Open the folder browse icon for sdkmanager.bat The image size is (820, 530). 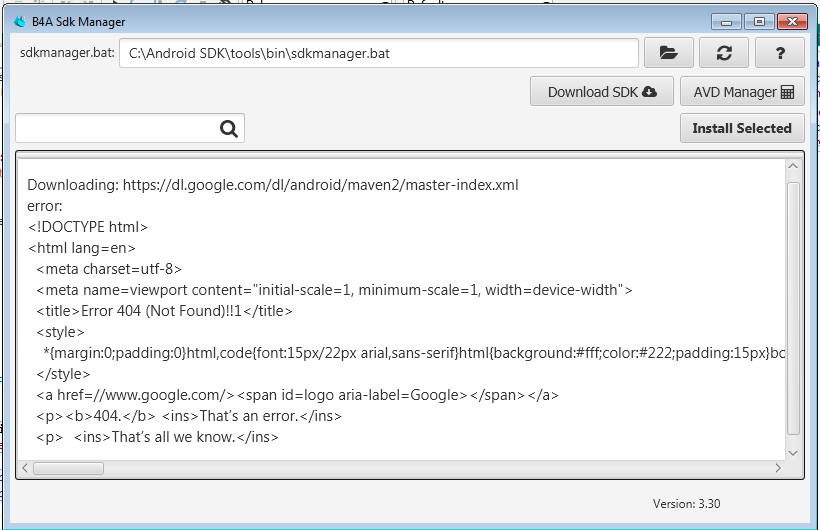coord(669,53)
